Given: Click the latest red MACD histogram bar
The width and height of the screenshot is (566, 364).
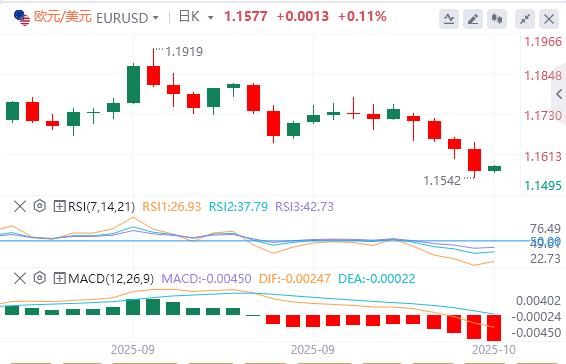Looking at the screenshot, I should pos(494,328).
